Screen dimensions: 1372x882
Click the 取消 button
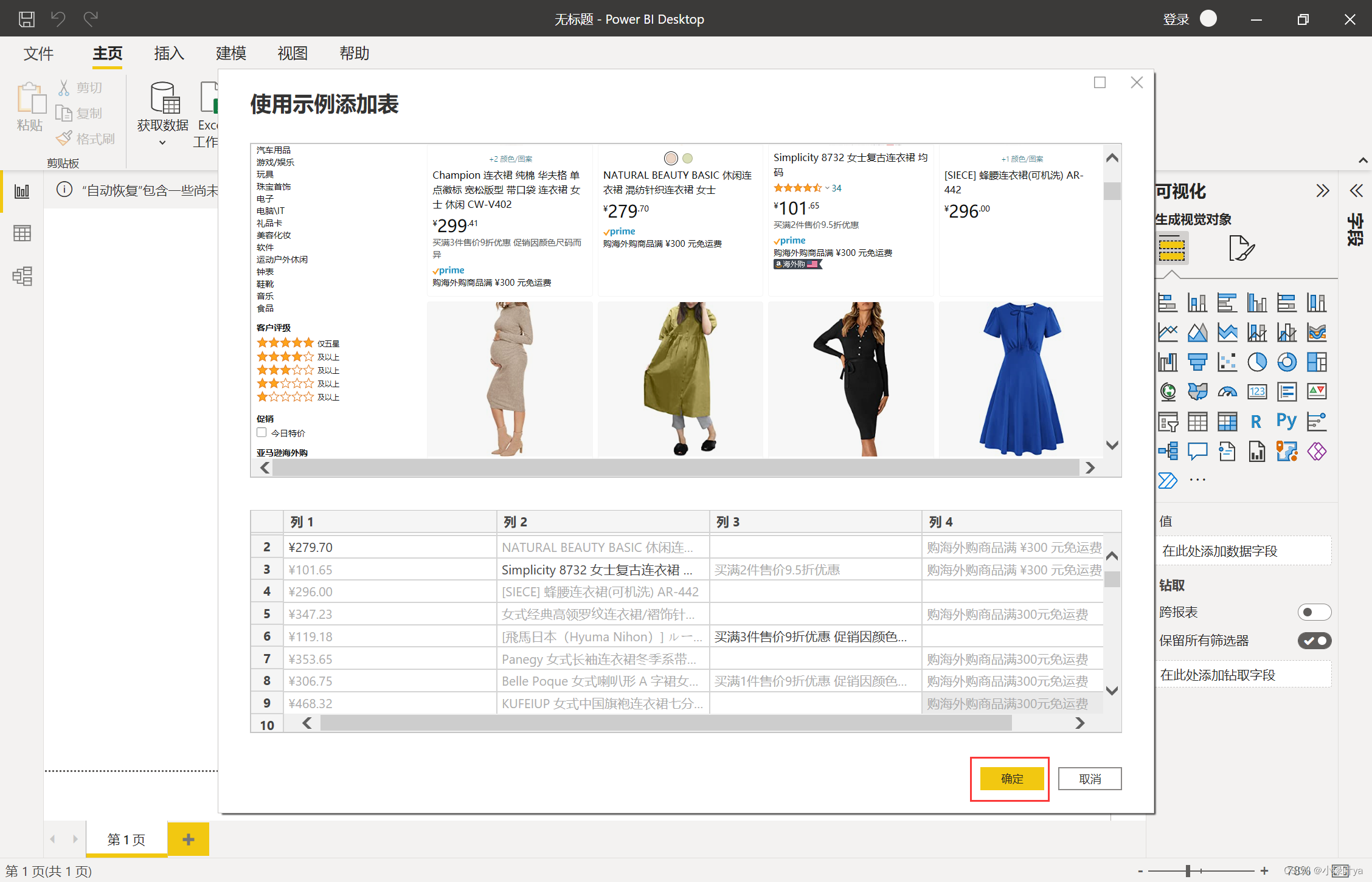click(1089, 779)
